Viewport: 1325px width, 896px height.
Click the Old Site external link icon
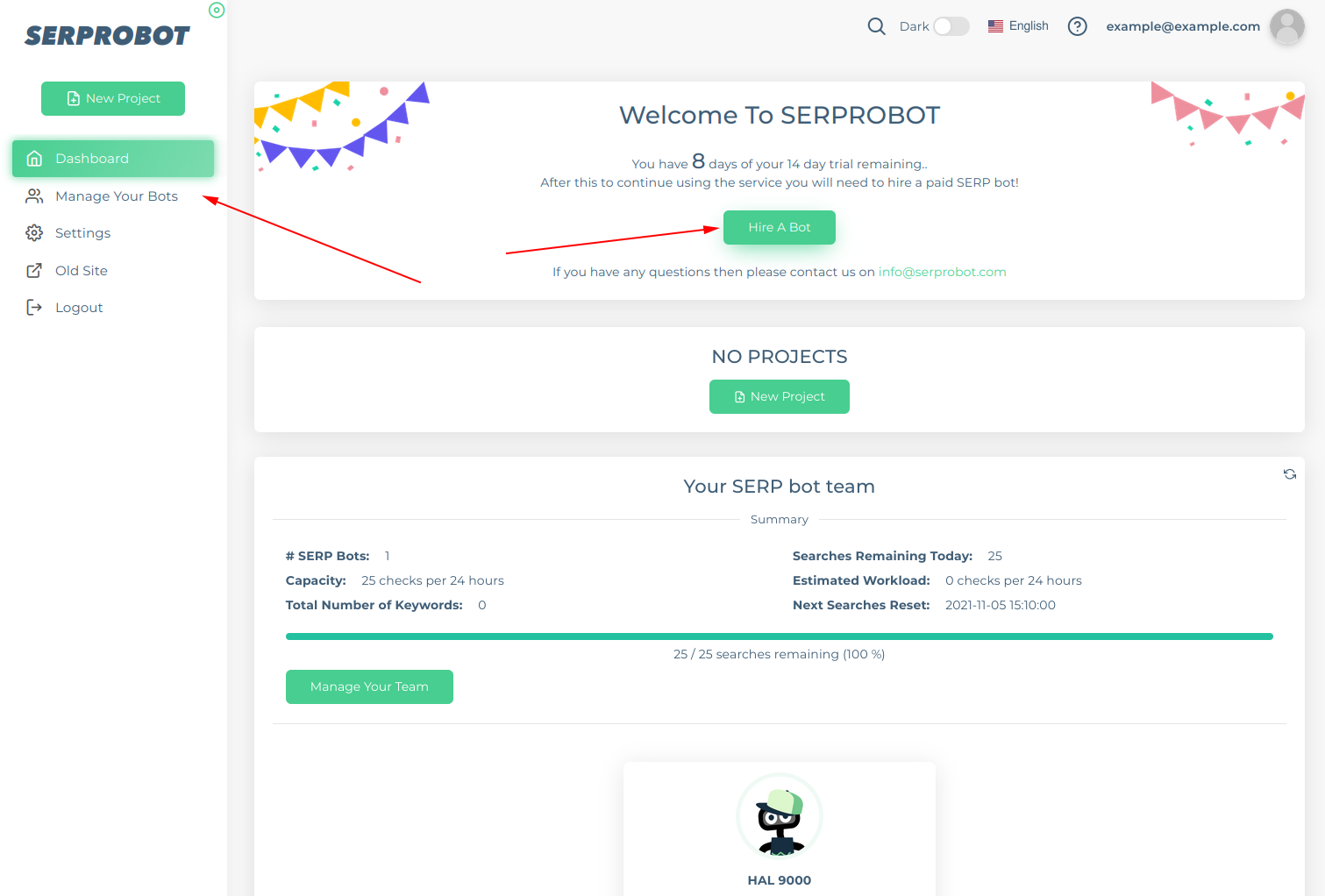tap(34, 271)
